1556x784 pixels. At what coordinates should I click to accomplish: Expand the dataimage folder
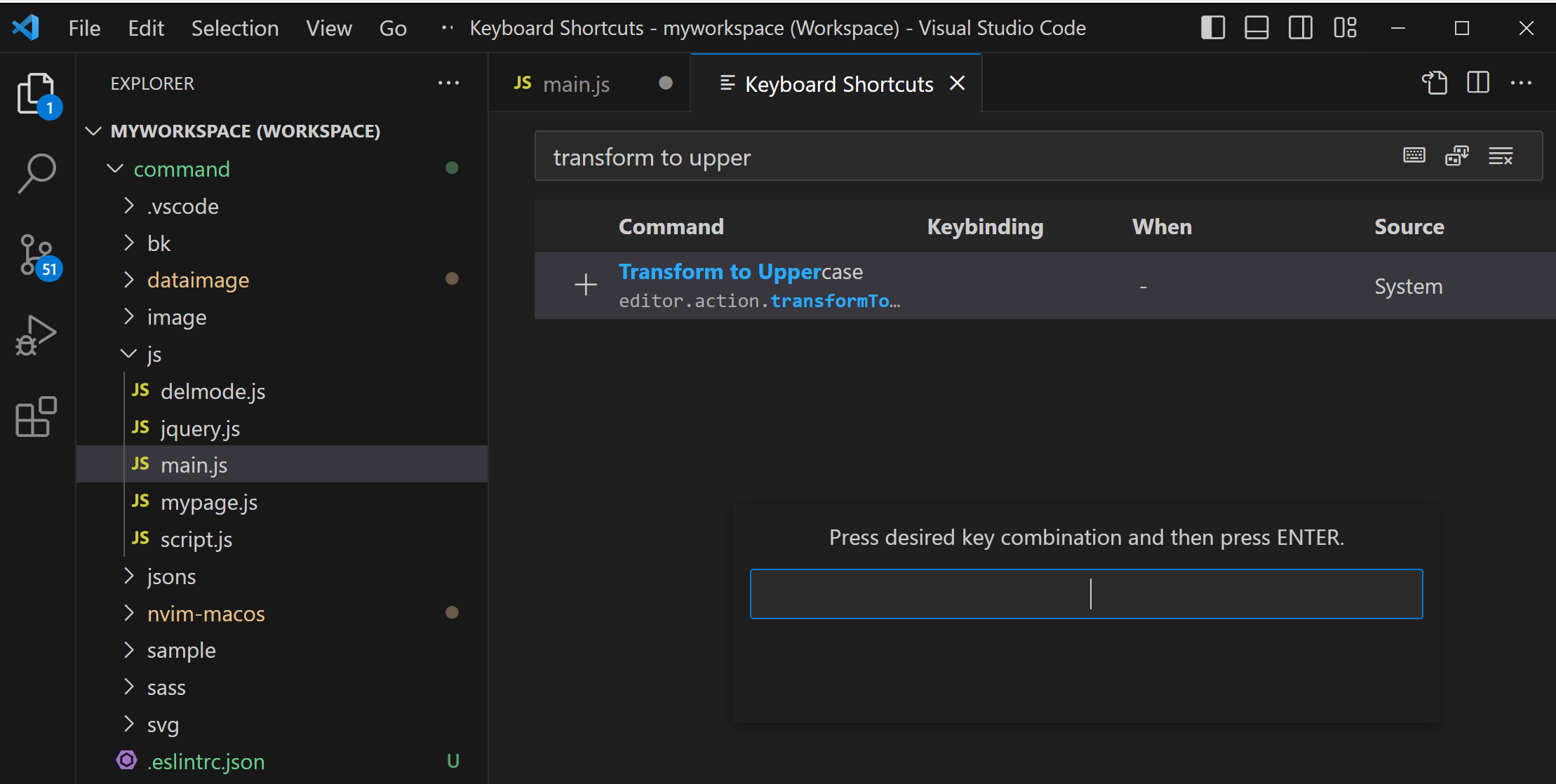click(x=129, y=280)
